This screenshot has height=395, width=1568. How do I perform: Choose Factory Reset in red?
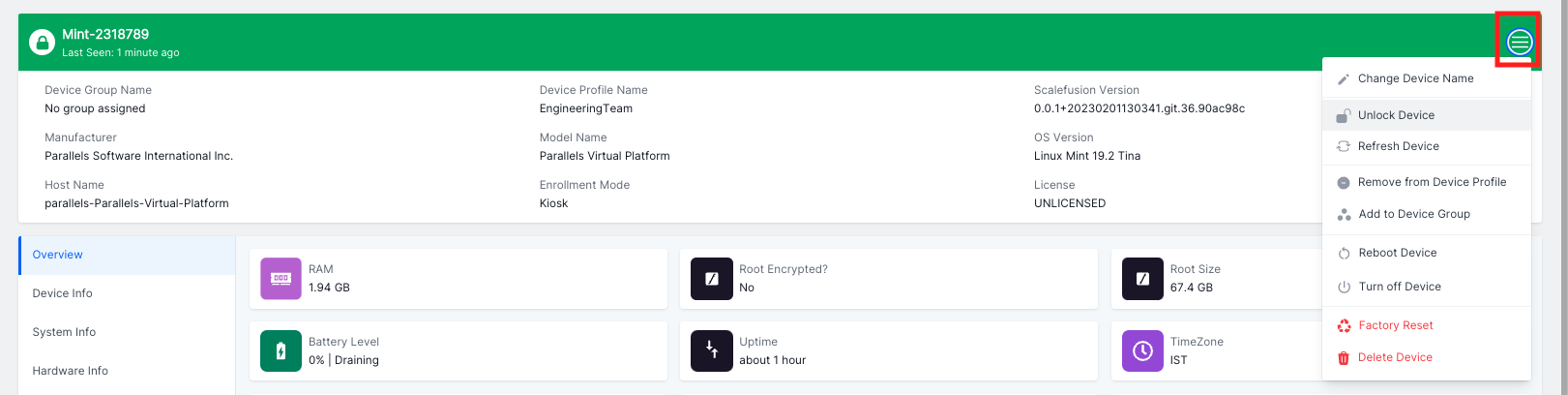tap(1427, 325)
